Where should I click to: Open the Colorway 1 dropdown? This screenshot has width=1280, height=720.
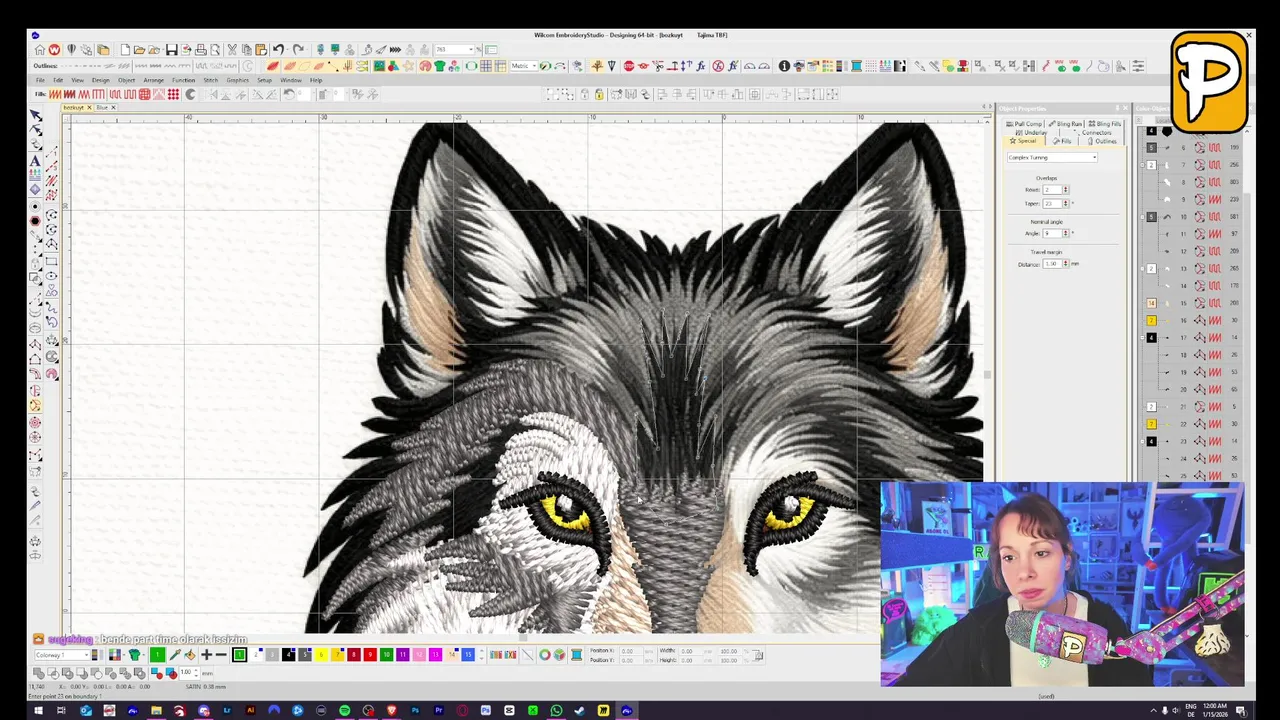coord(86,655)
